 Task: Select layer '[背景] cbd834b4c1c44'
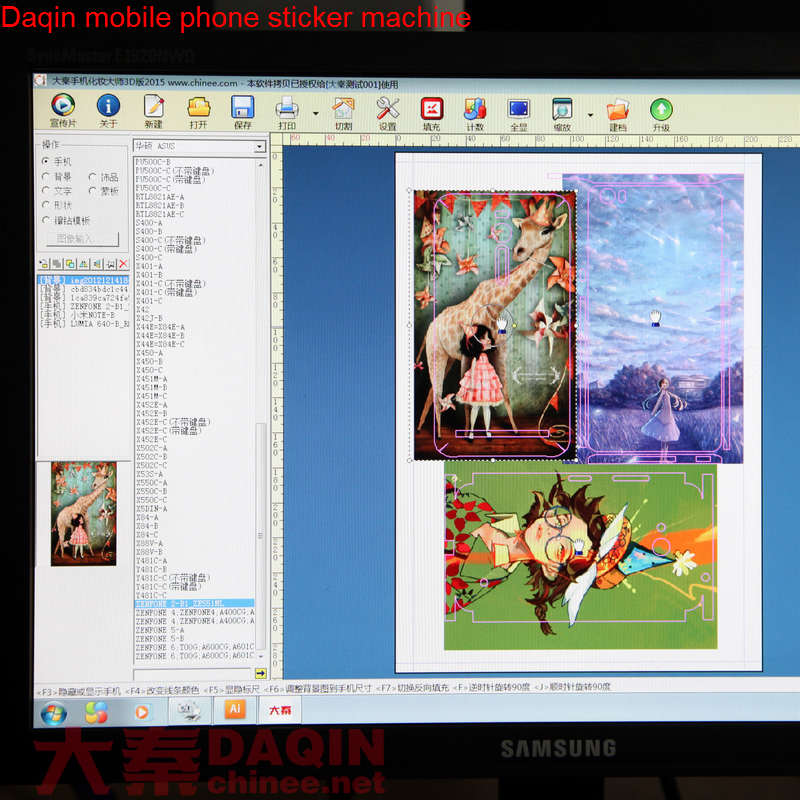[x=84, y=289]
